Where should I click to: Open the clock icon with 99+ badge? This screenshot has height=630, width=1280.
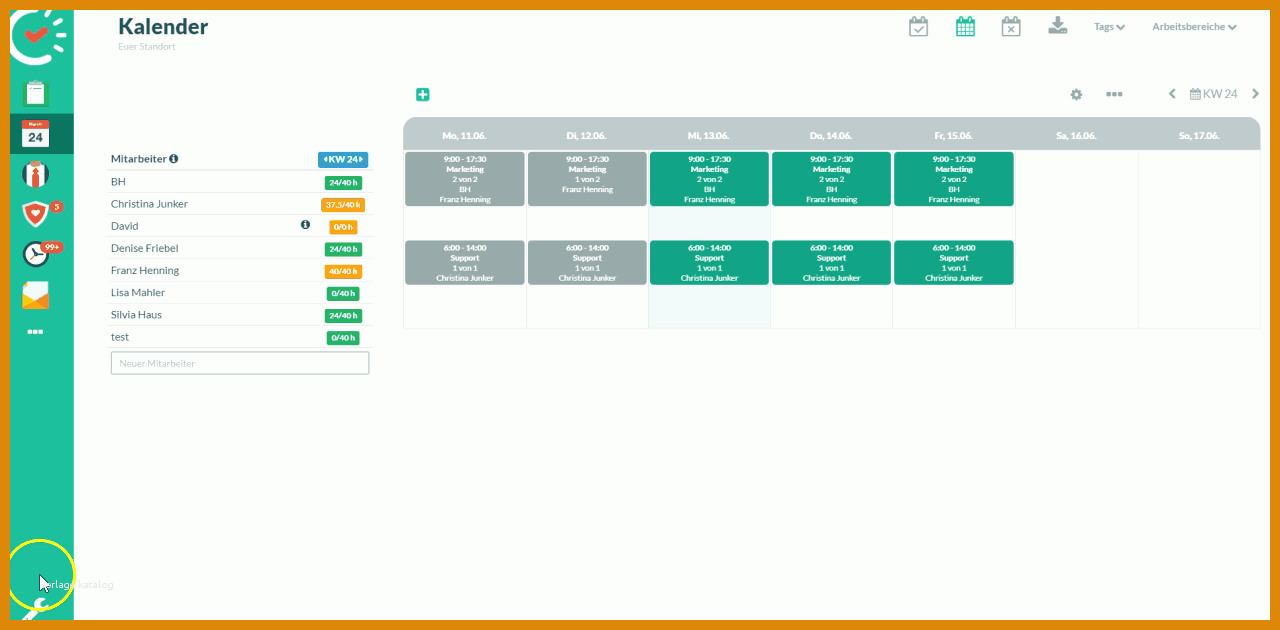click(x=36, y=254)
